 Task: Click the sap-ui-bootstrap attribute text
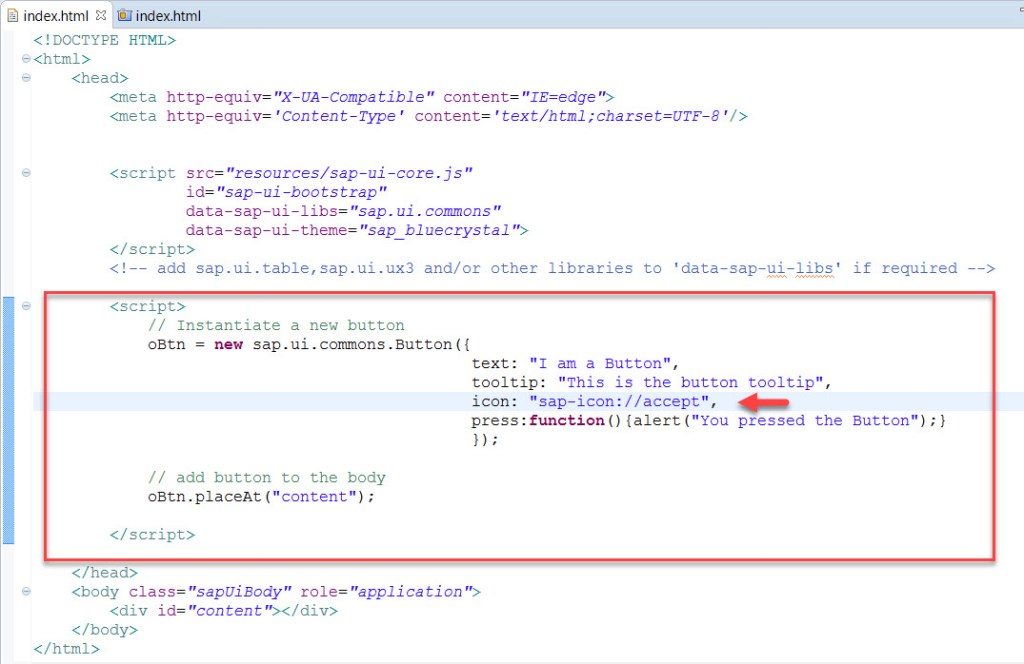click(x=300, y=191)
